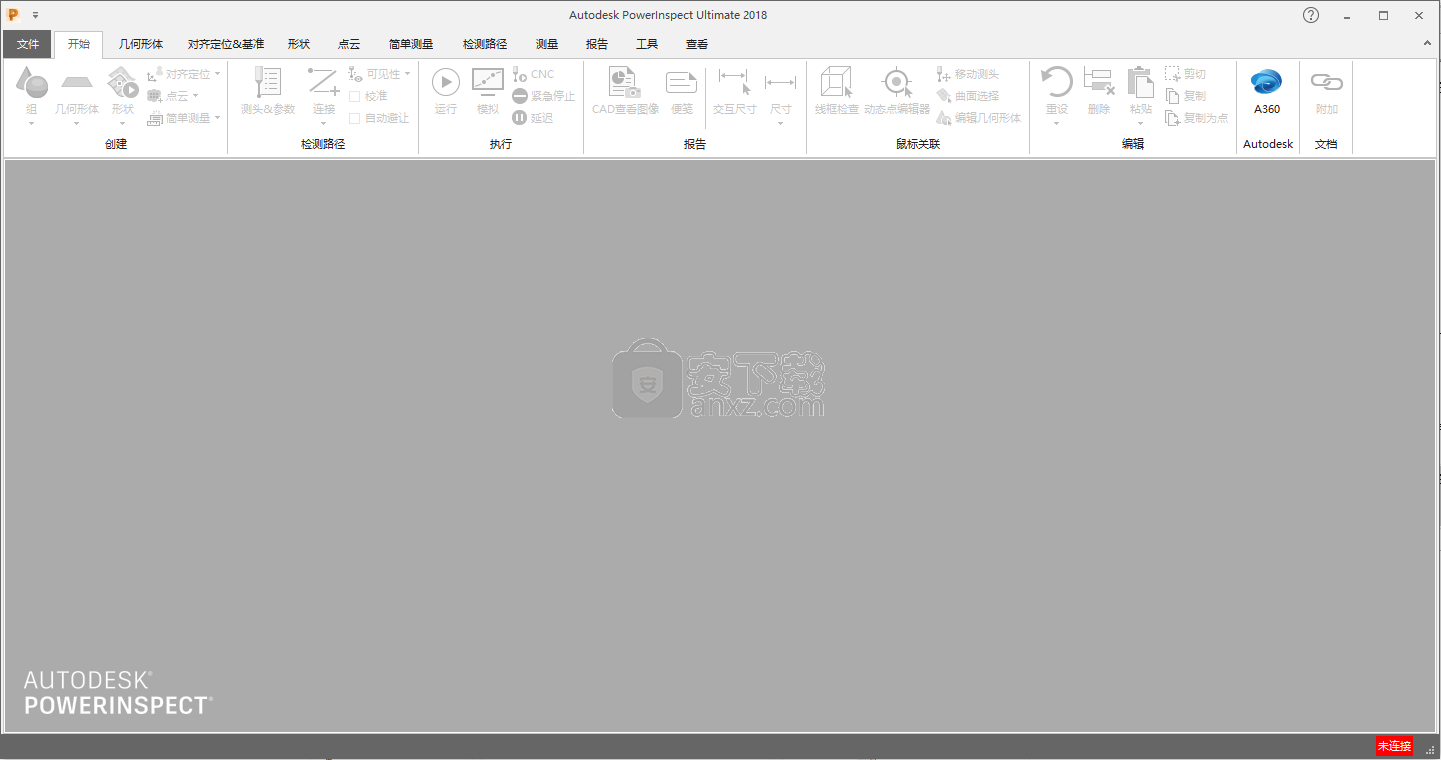Open the 动态点编辑器 dynamic point editor
The height and width of the screenshot is (760, 1441).
click(x=897, y=82)
